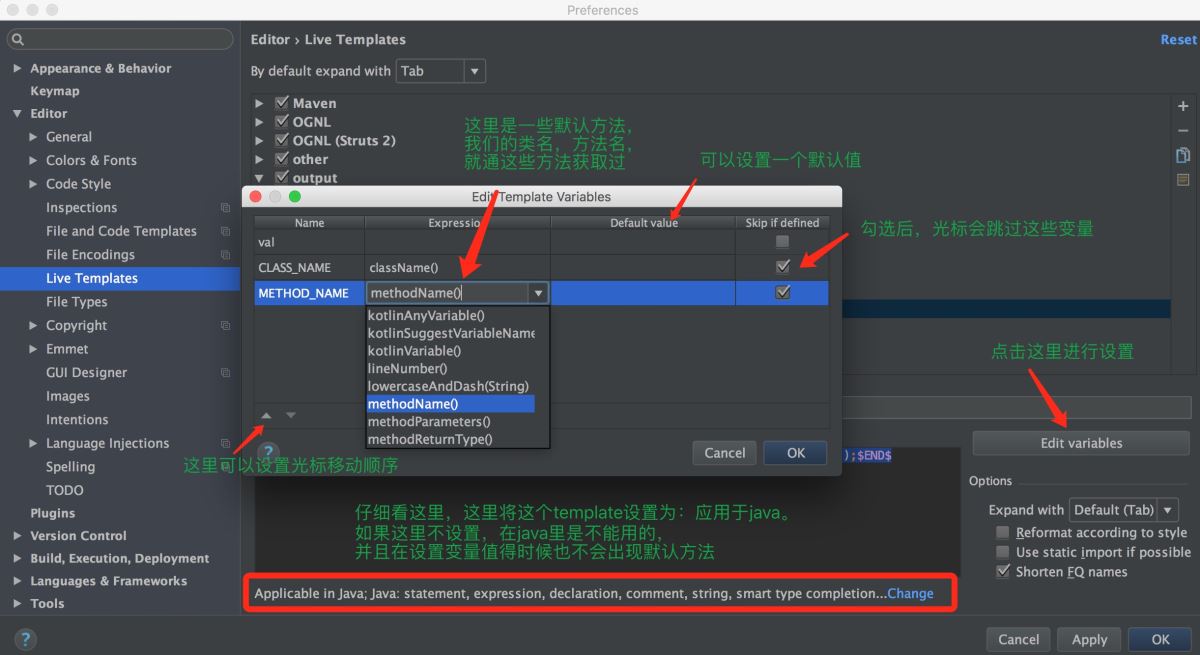Collapse the Editor section in the sidebar
The height and width of the screenshot is (655, 1200).
17,114
